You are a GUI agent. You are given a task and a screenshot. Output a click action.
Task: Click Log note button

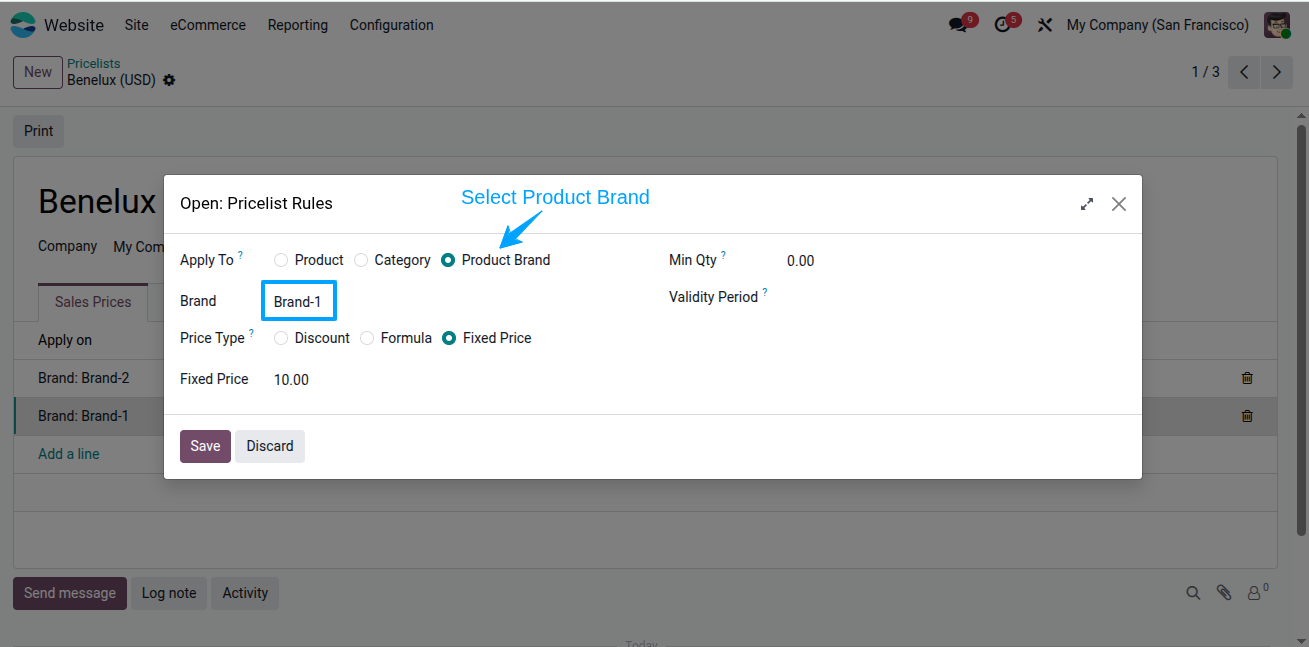(169, 593)
